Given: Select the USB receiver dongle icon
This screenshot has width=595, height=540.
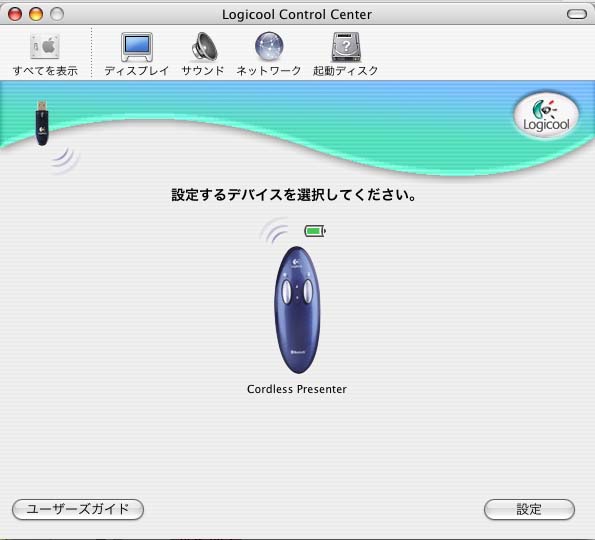Looking at the screenshot, I should [42, 122].
